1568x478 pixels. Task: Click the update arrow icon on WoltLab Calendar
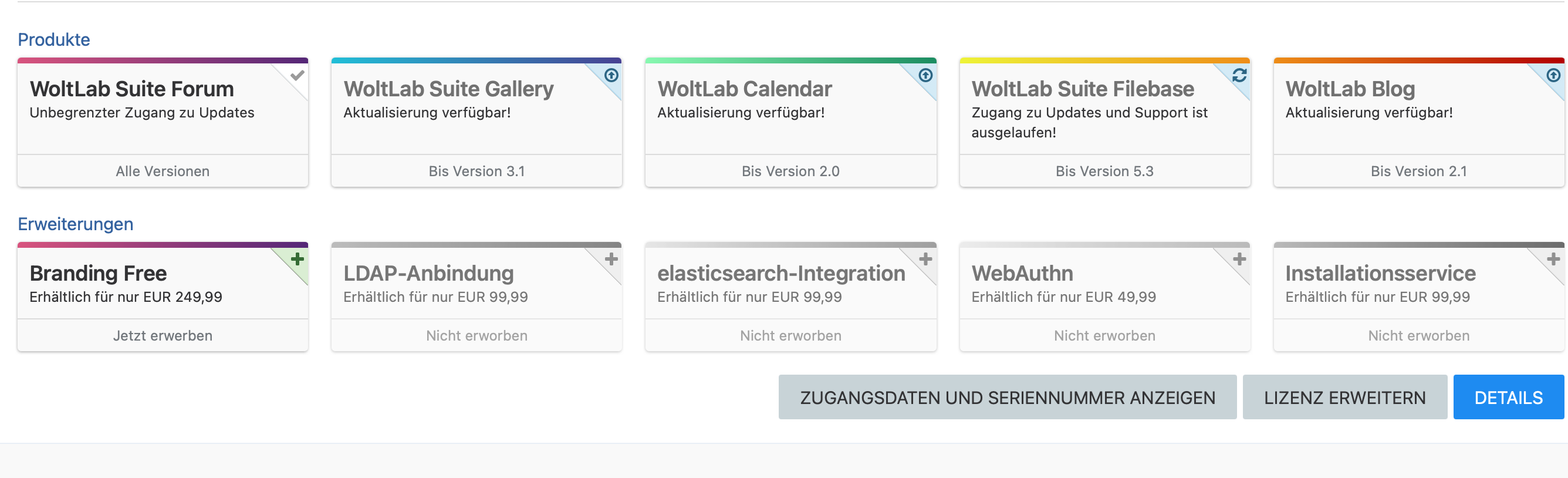[x=925, y=75]
